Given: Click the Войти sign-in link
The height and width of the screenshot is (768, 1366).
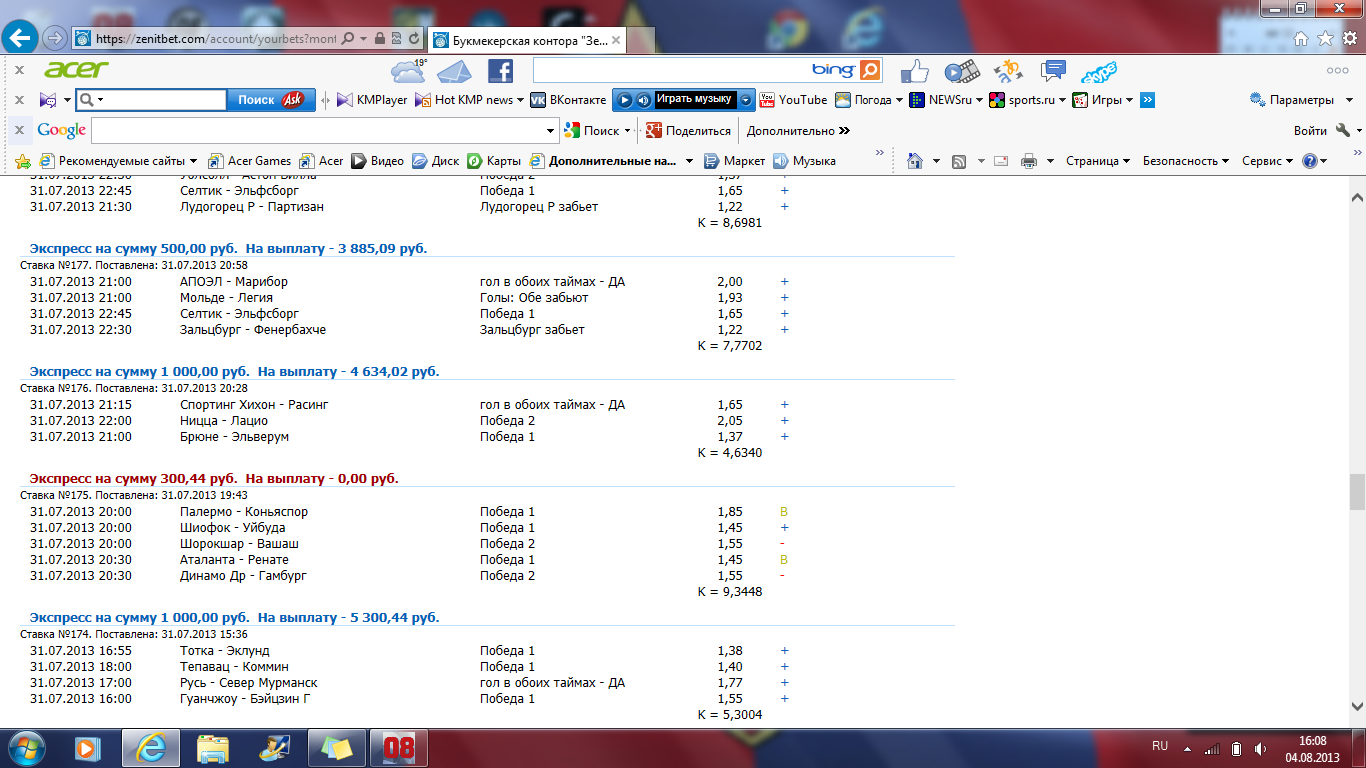Looking at the screenshot, I should tap(1309, 130).
